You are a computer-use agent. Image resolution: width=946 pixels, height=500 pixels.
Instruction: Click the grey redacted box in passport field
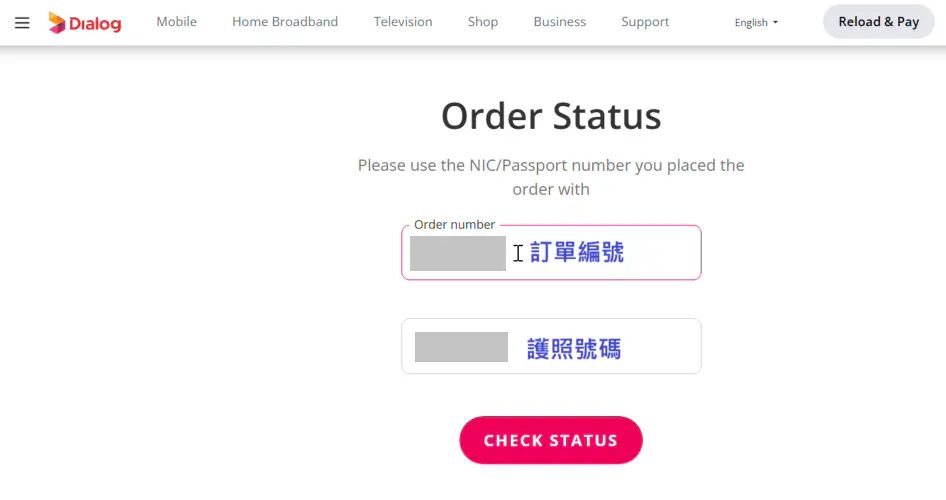(461, 347)
